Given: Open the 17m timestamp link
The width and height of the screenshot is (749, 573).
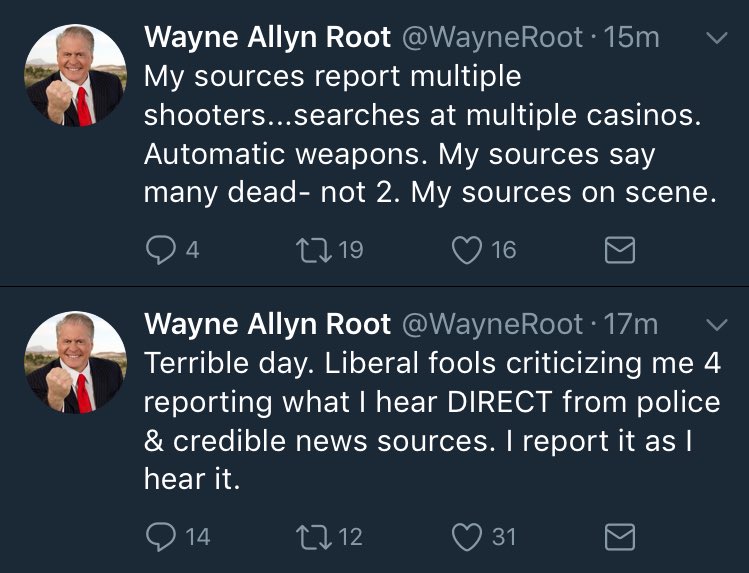Looking at the screenshot, I should click(632, 325).
